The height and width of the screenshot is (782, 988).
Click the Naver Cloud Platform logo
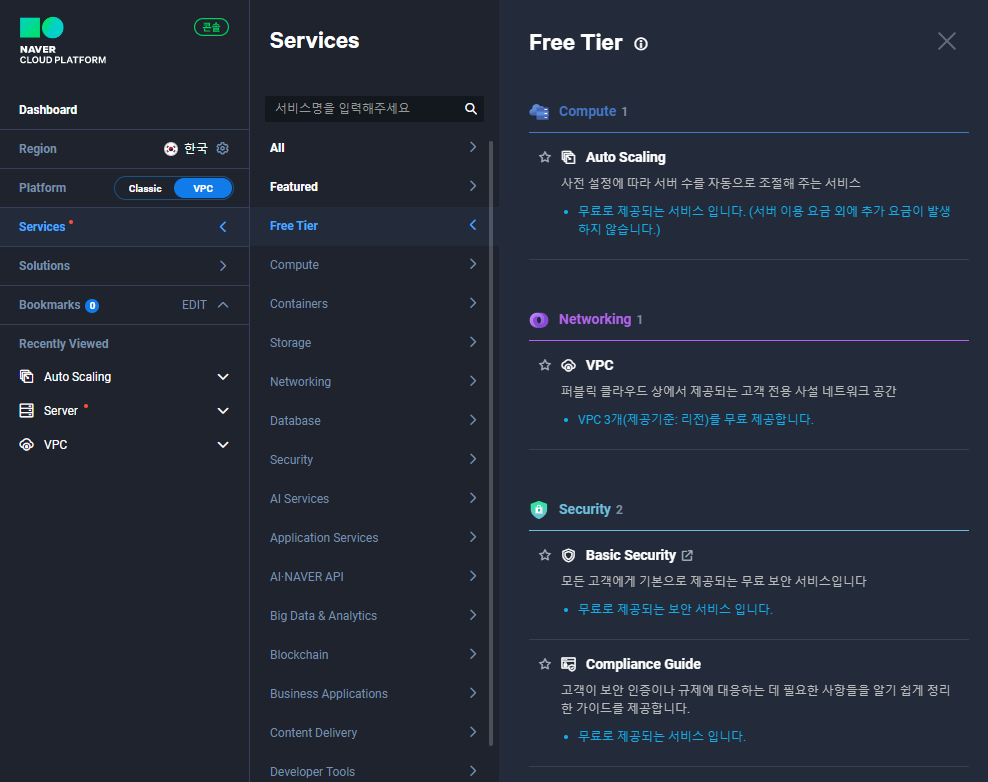pos(62,41)
